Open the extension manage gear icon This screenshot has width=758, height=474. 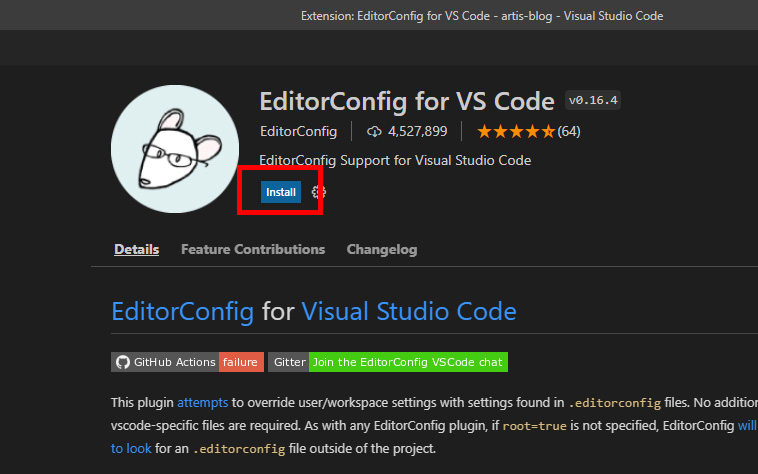point(318,192)
